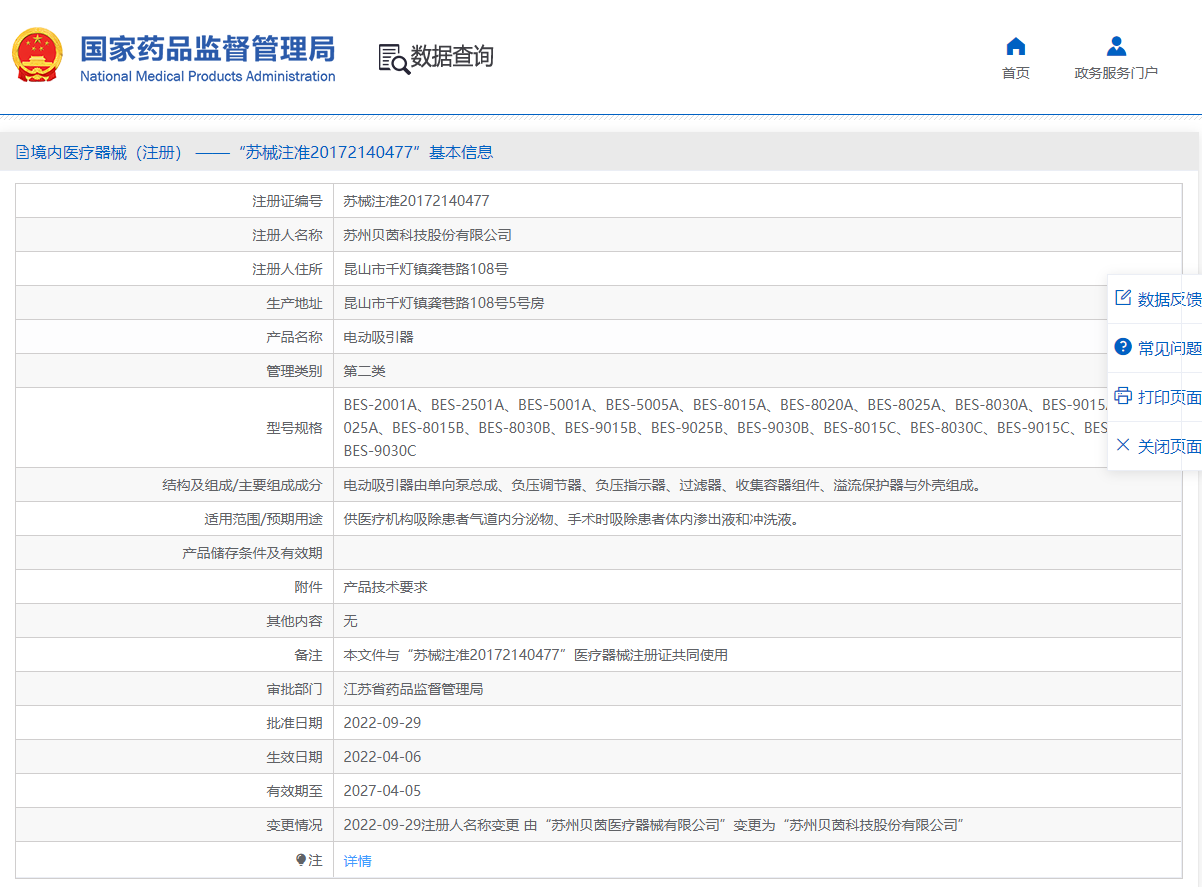The image size is (1202, 887).
Task: Click the document icon before 境内医疗器械
Action: (x=22, y=153)
